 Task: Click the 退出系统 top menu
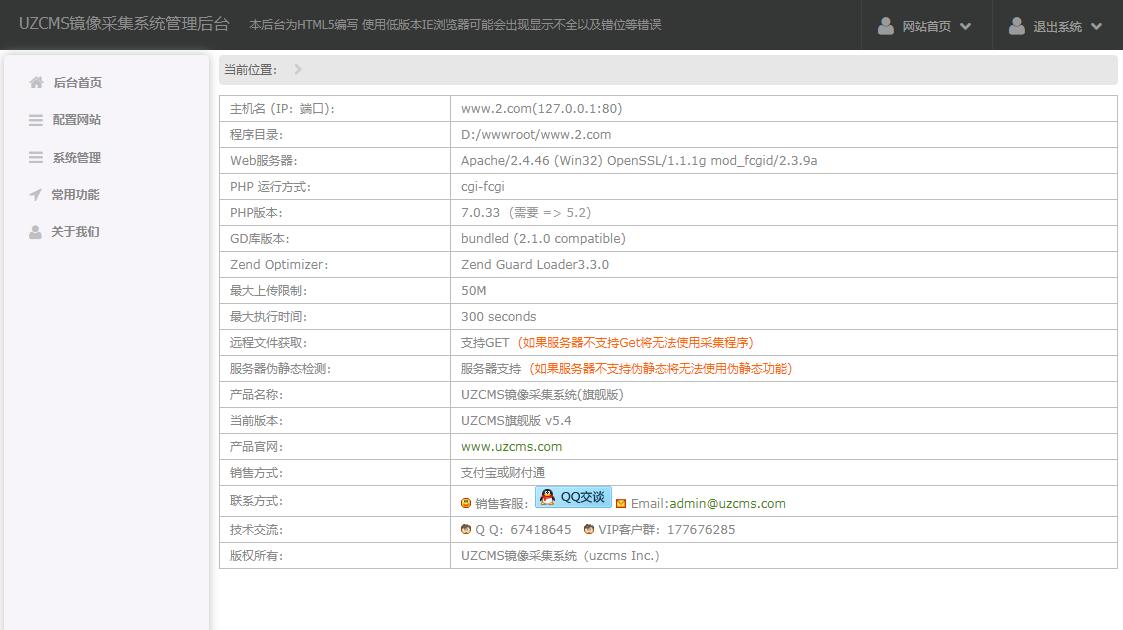(1057, 26)
